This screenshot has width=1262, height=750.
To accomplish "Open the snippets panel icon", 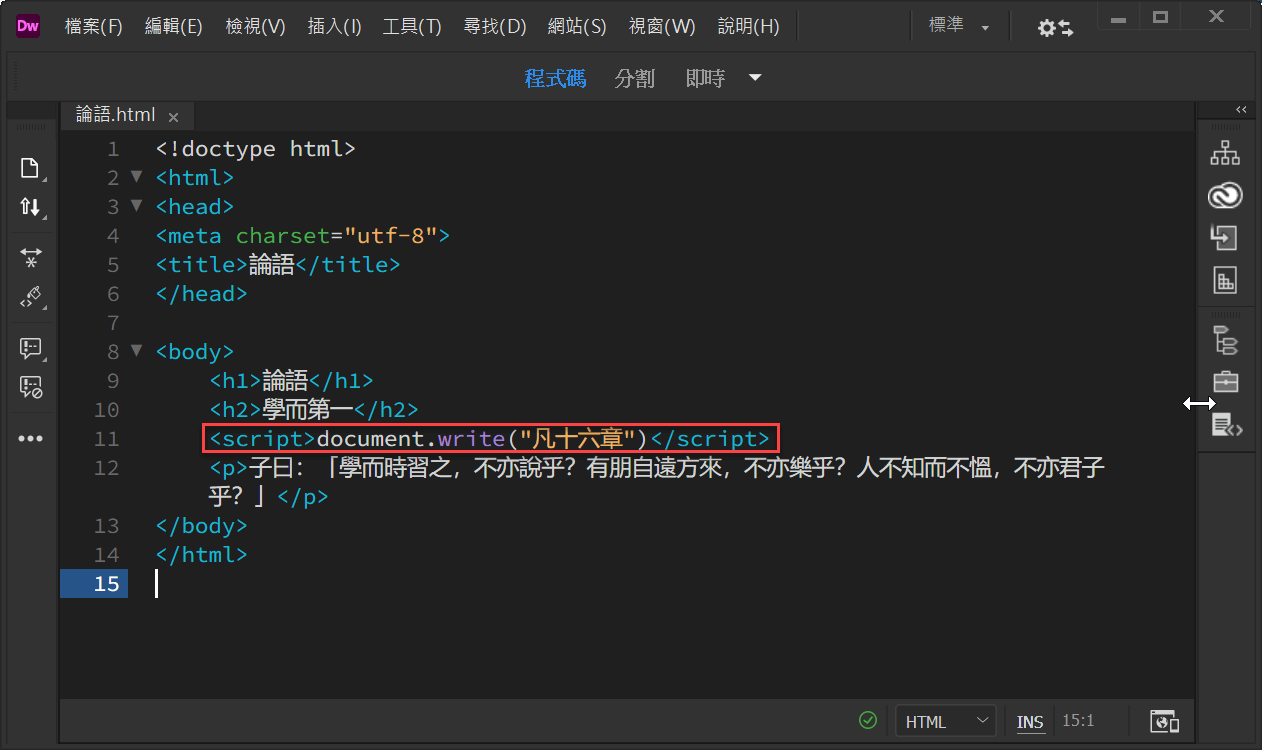I will 1227,426.
